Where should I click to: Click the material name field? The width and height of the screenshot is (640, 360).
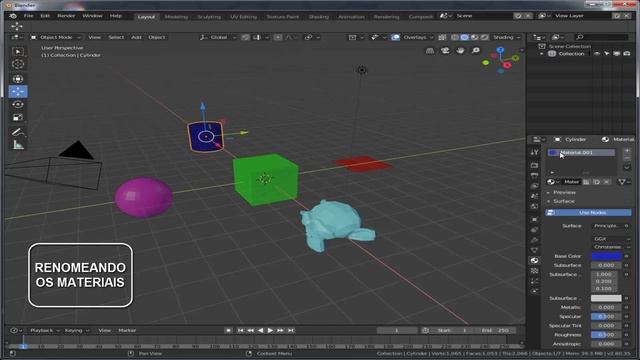pos(571,182)
